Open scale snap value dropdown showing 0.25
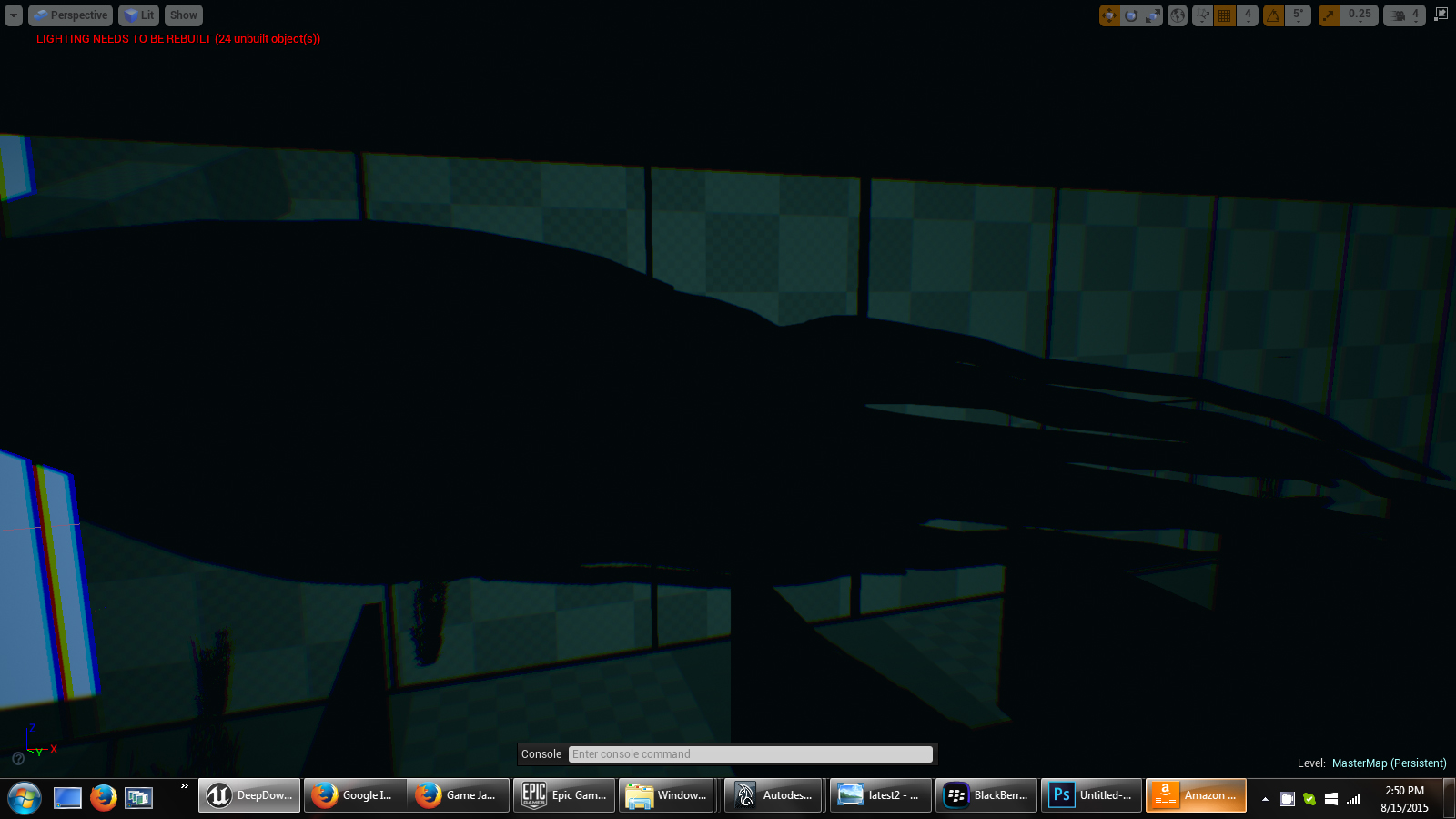 click(1360, 15)
